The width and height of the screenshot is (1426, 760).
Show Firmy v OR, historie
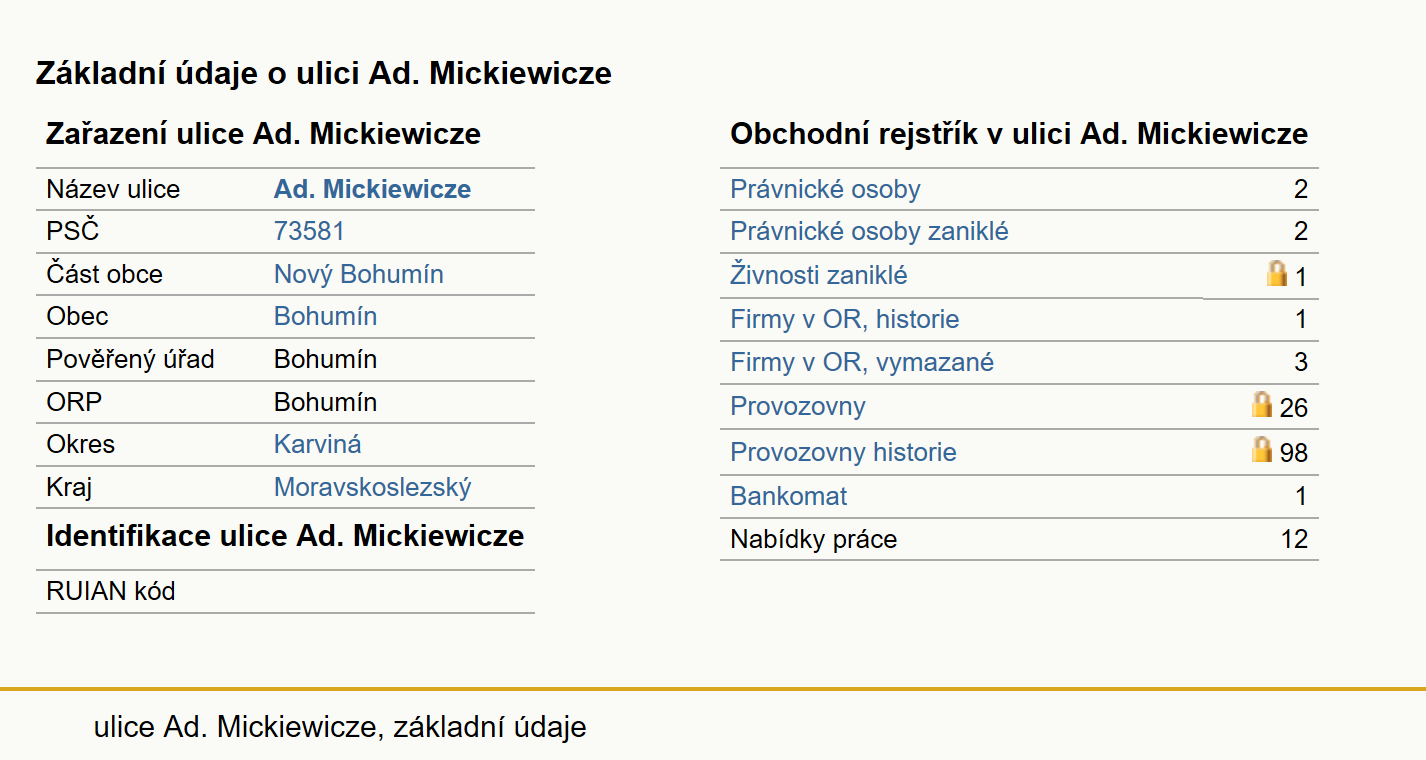click(845, 320)
